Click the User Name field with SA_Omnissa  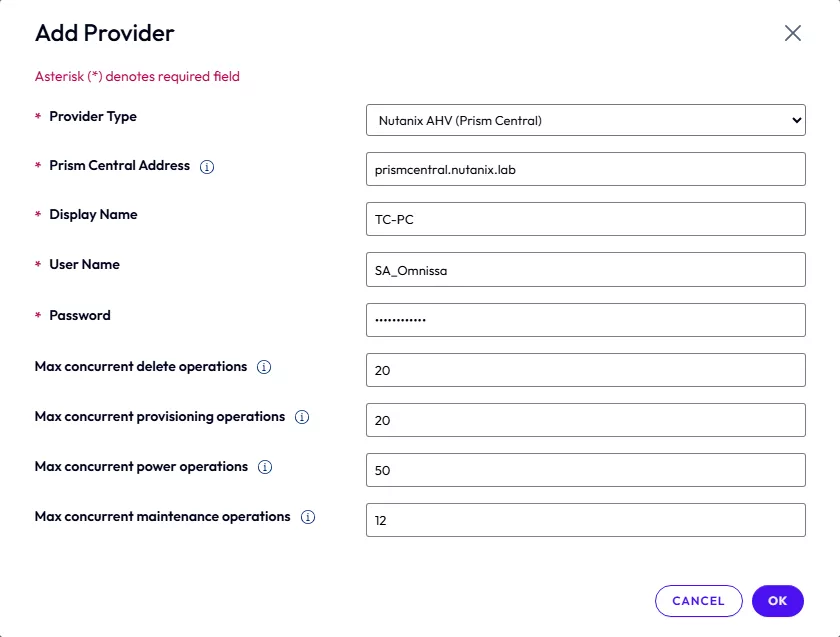(585, 269)
